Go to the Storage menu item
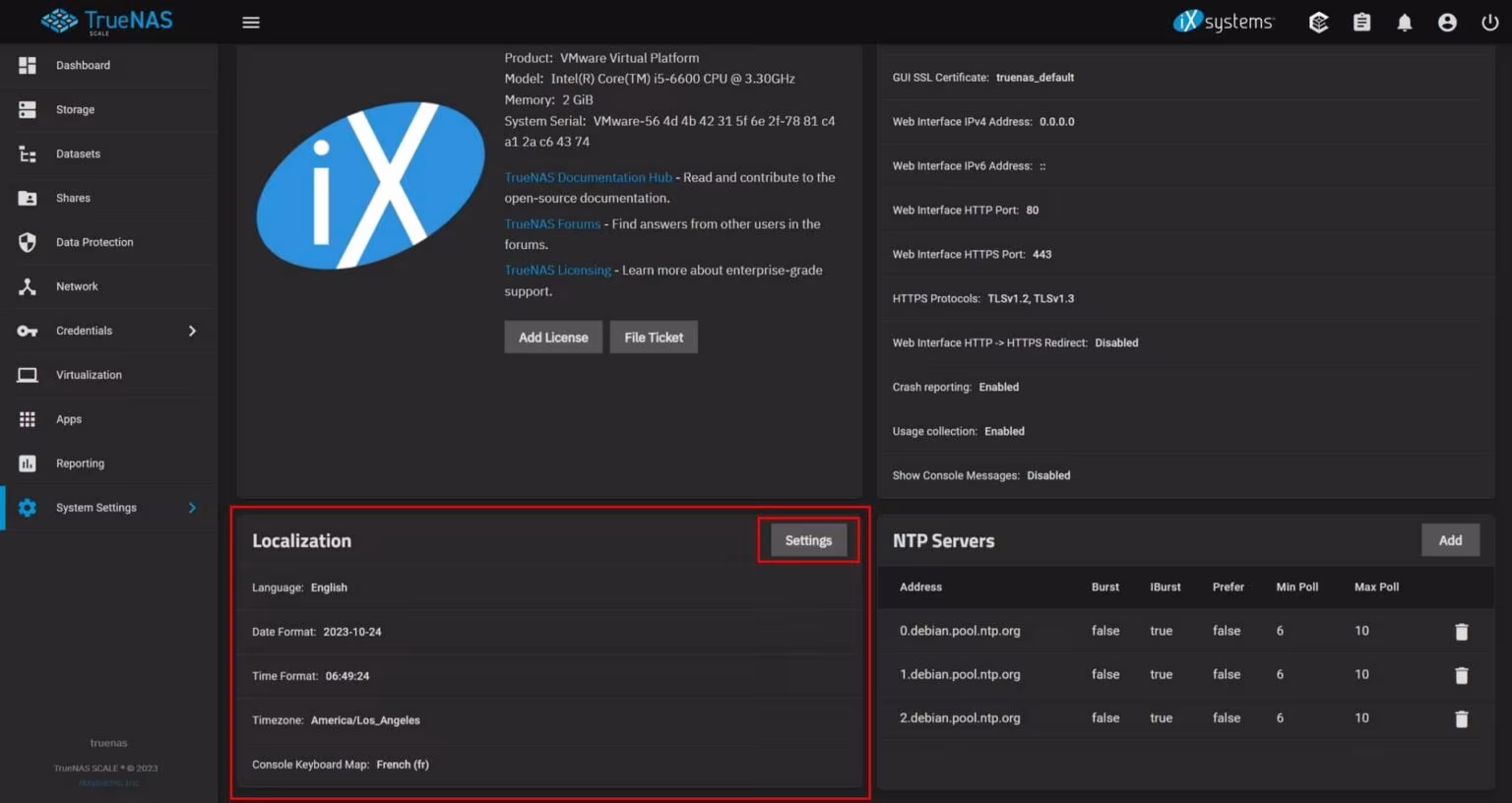Viewport: 1512px width, 803px height. point(108,109)
